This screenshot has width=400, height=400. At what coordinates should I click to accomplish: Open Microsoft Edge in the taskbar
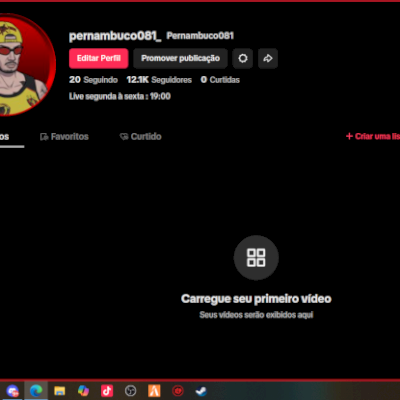36,391
